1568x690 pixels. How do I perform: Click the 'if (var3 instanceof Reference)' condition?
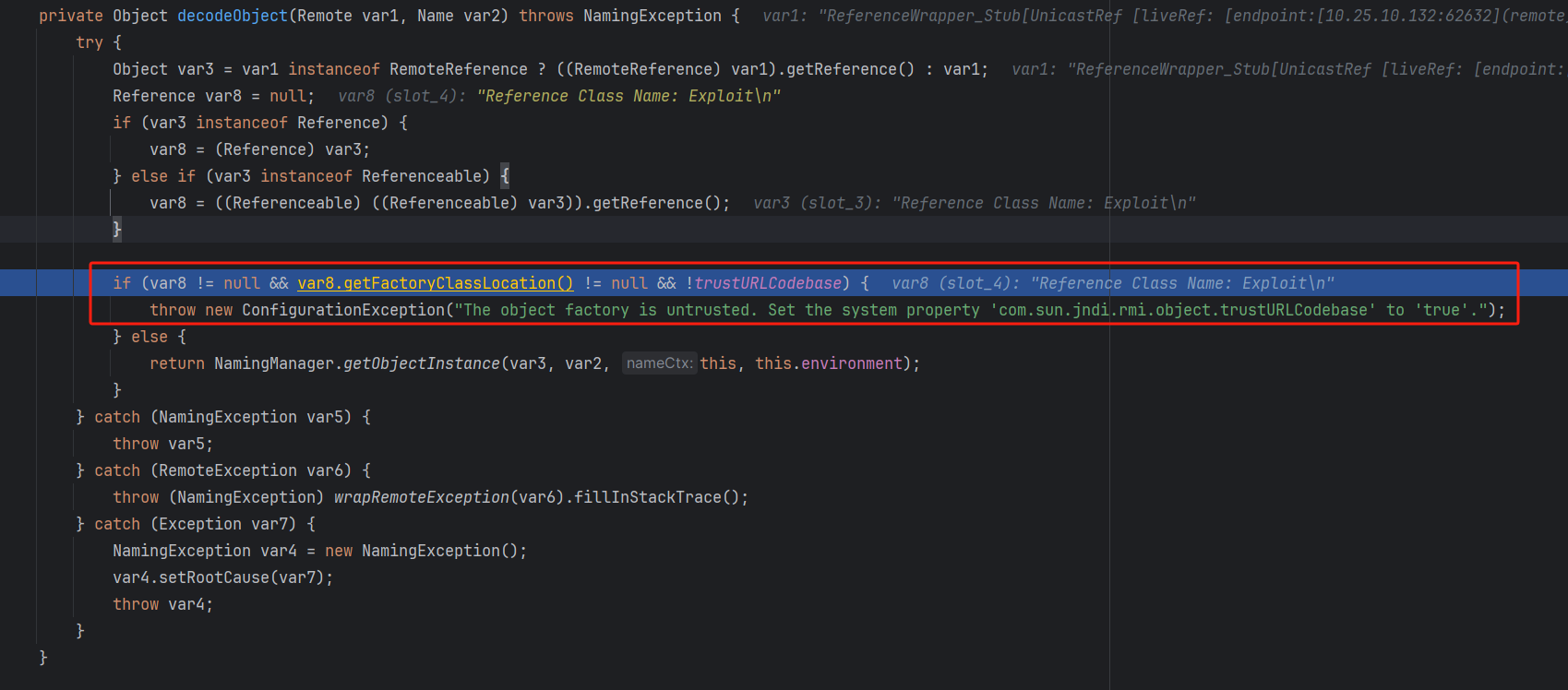(260, 123)
